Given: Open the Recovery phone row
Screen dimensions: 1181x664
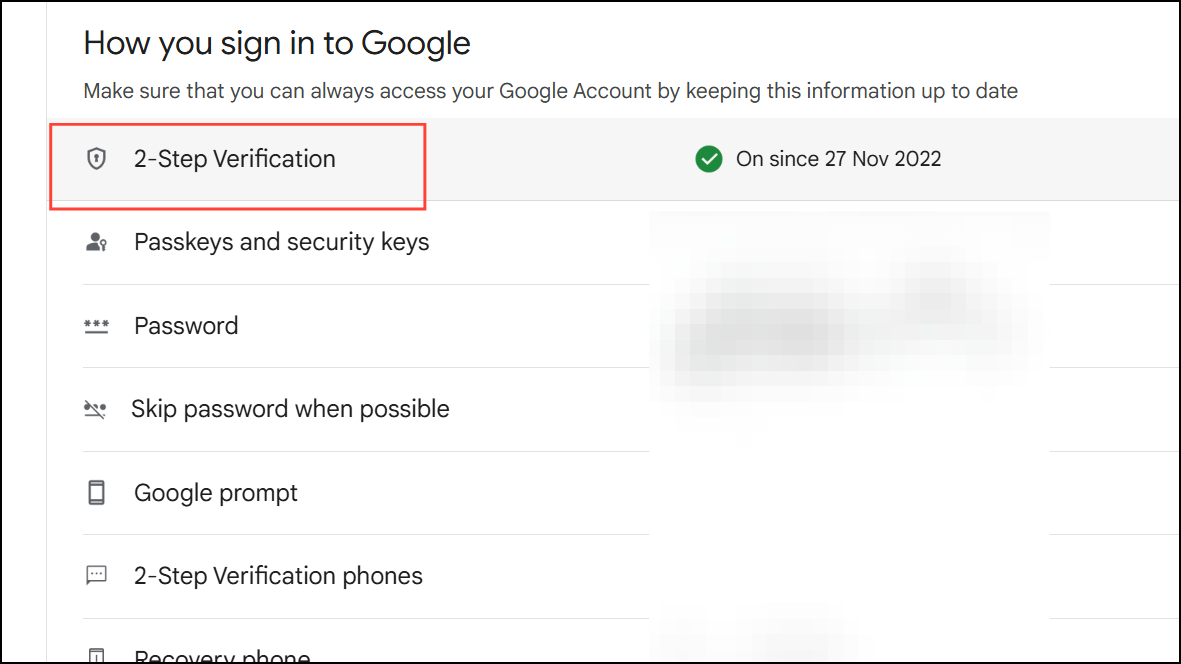Looking at the screenshot, I should click(221, 655).
